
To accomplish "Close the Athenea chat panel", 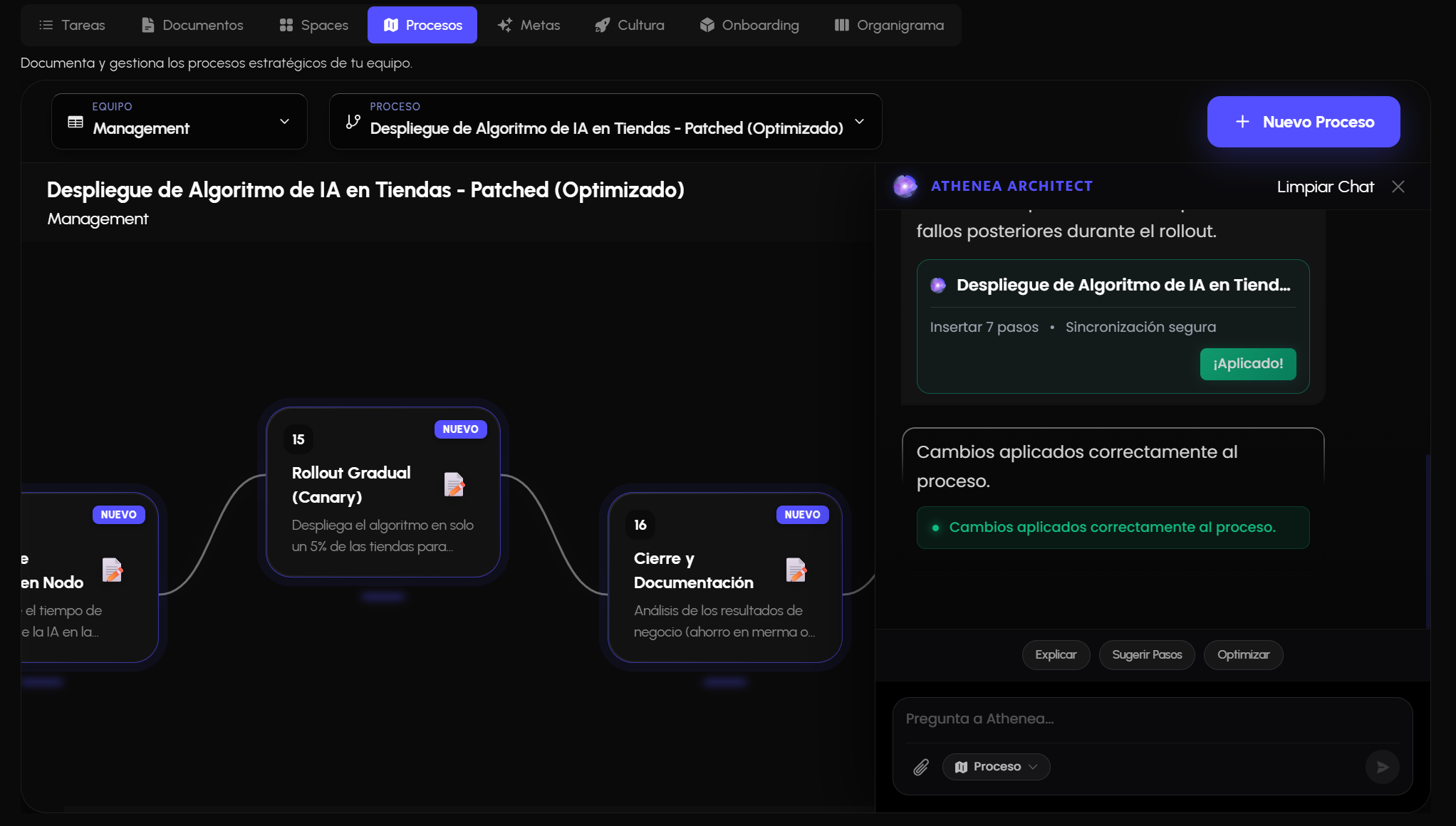I will [x=1398, y=187].
